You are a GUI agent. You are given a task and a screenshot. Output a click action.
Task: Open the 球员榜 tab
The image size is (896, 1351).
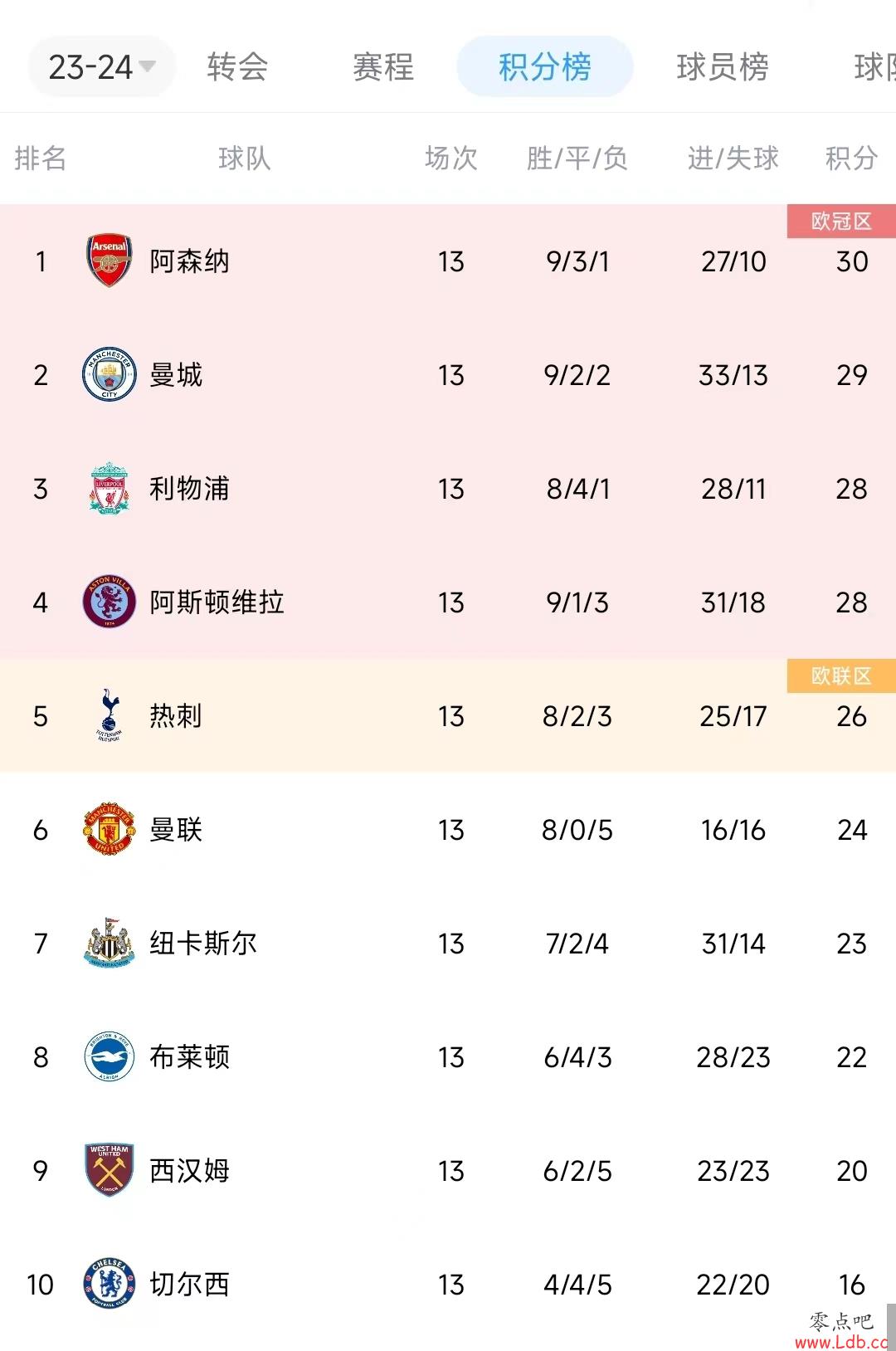723,66
